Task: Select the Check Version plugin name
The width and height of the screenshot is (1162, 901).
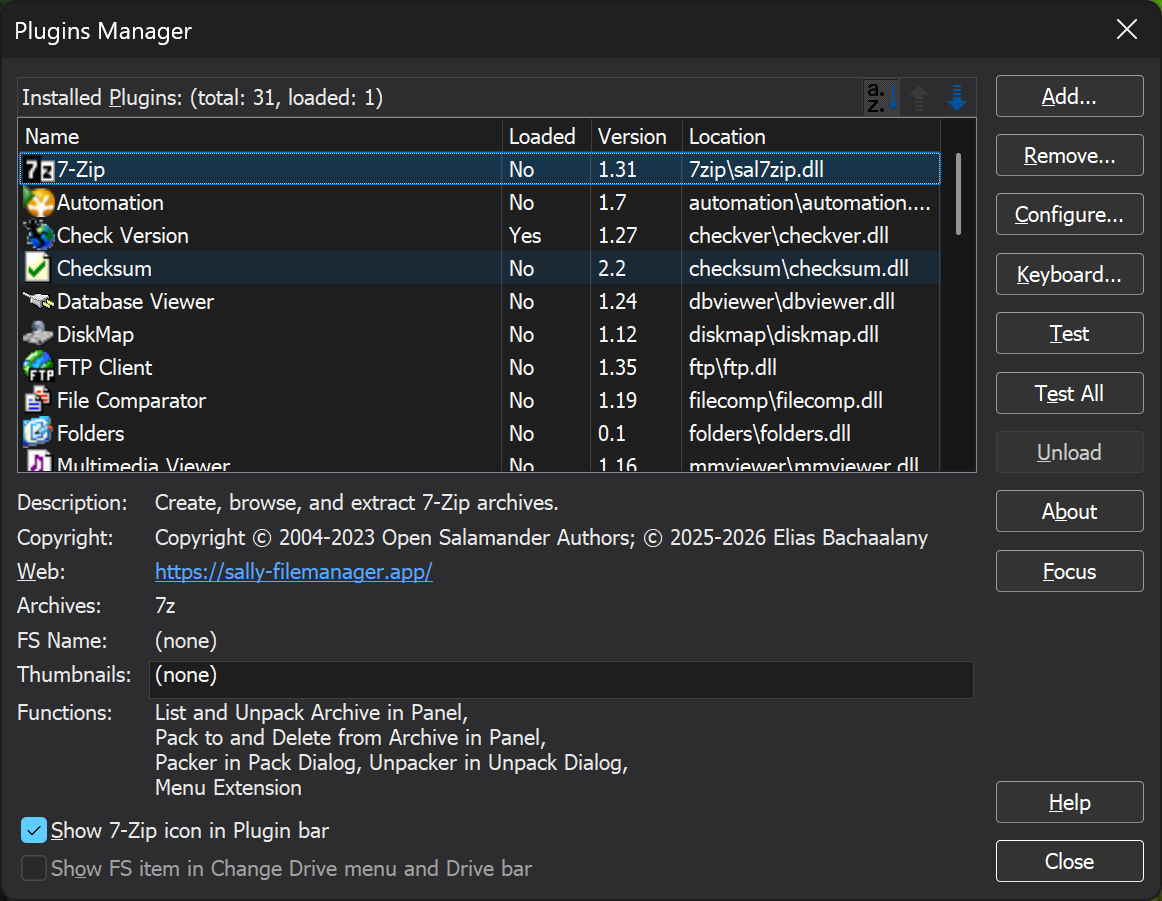Action: pyautogui.click(x=123, y=236)
